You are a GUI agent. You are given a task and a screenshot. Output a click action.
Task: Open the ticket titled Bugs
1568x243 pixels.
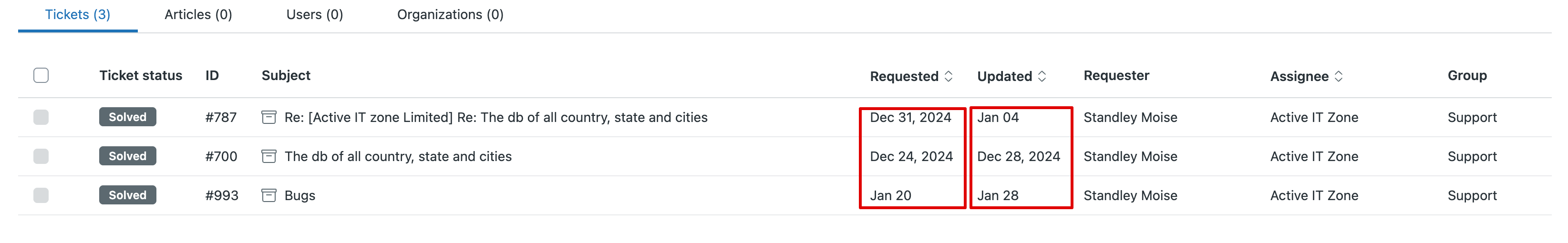click(x=299, y=196)
